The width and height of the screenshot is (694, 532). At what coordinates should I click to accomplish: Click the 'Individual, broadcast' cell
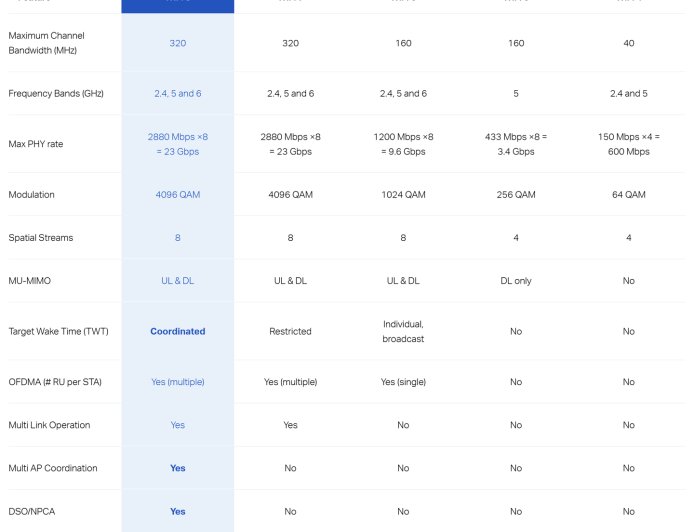pyautogui.click(x=403, y=331)
